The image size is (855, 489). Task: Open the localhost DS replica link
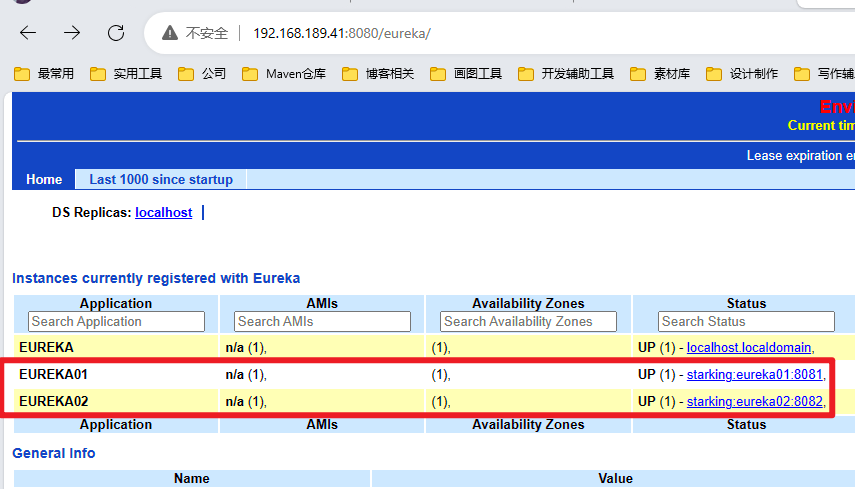pyautogui.click(x=164, y=213)
